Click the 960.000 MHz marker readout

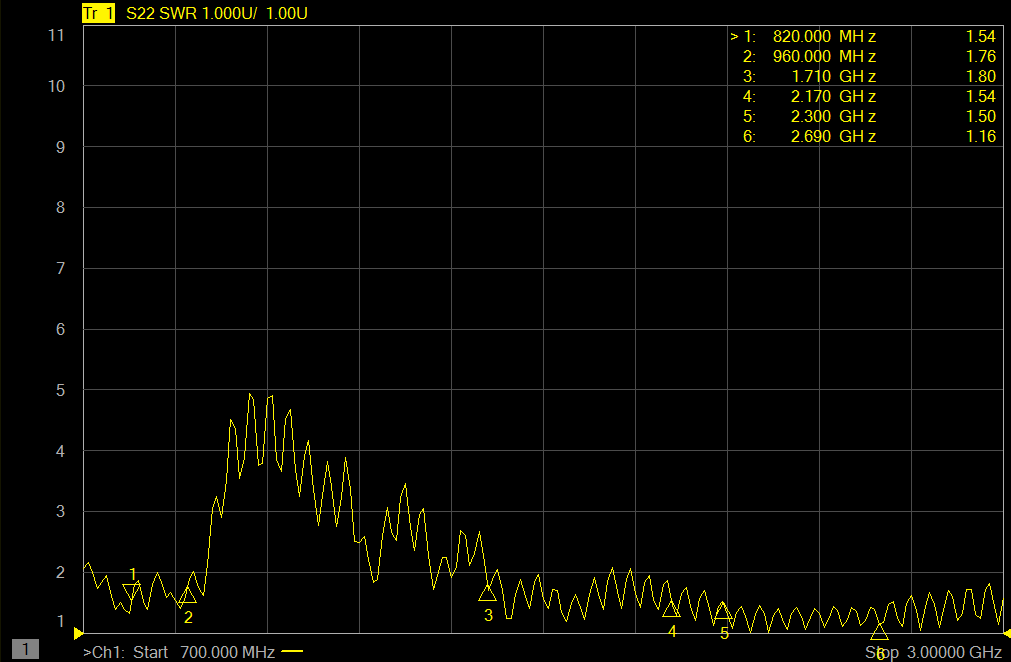(x=824, y=57)
